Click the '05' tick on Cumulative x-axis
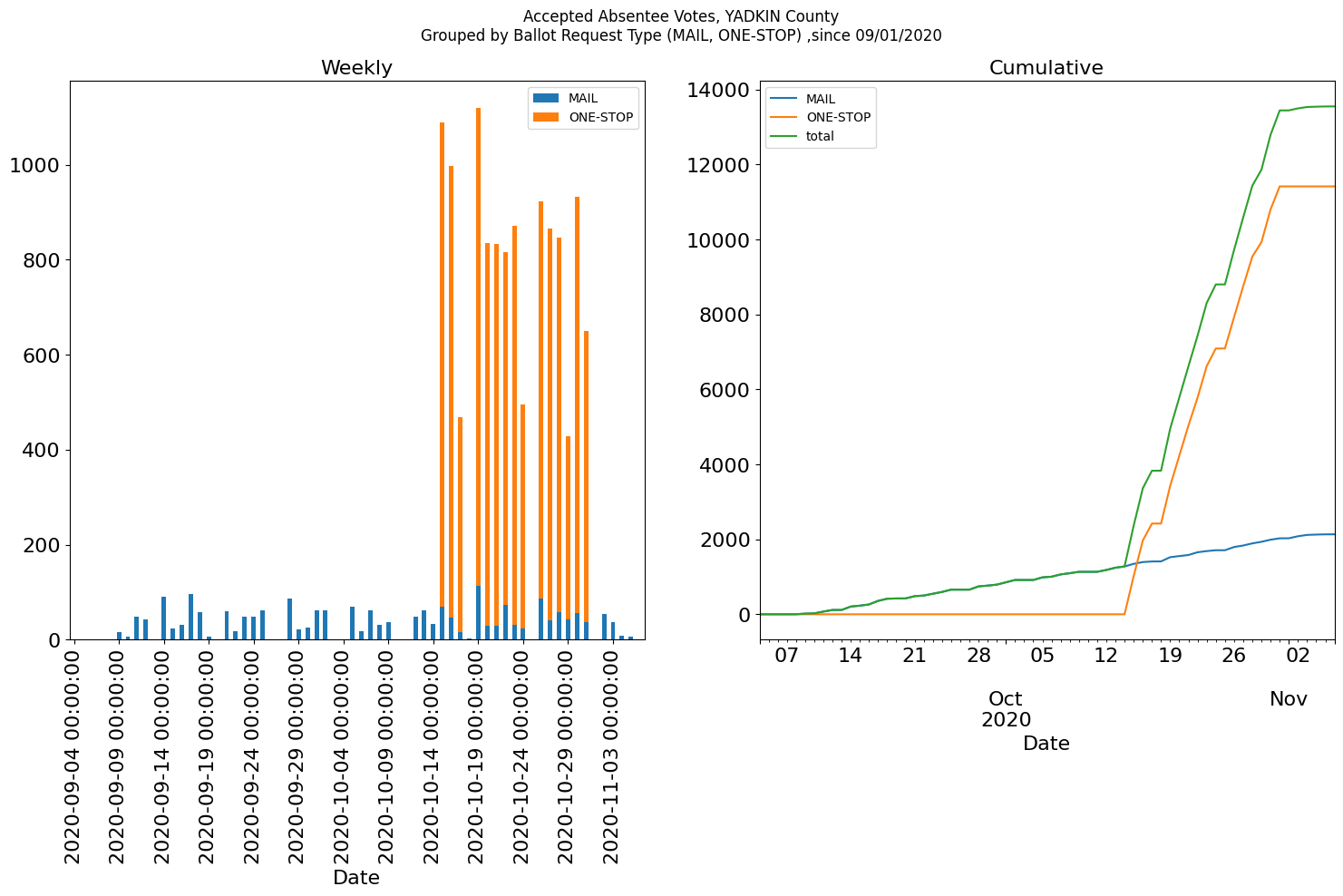This screenshot has height=896, width=1343. (1043, 656)
